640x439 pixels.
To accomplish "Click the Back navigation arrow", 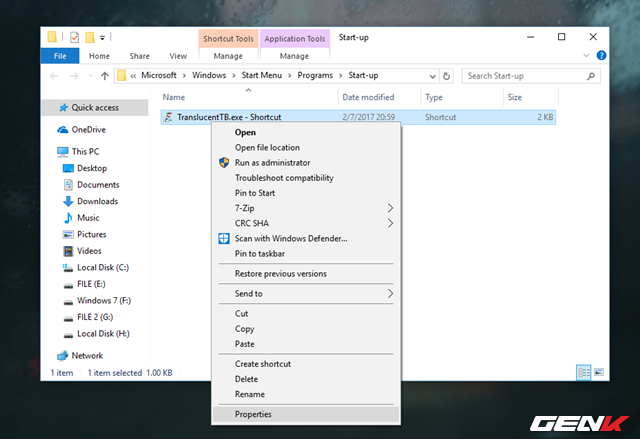I will click(x=55, y=75).
